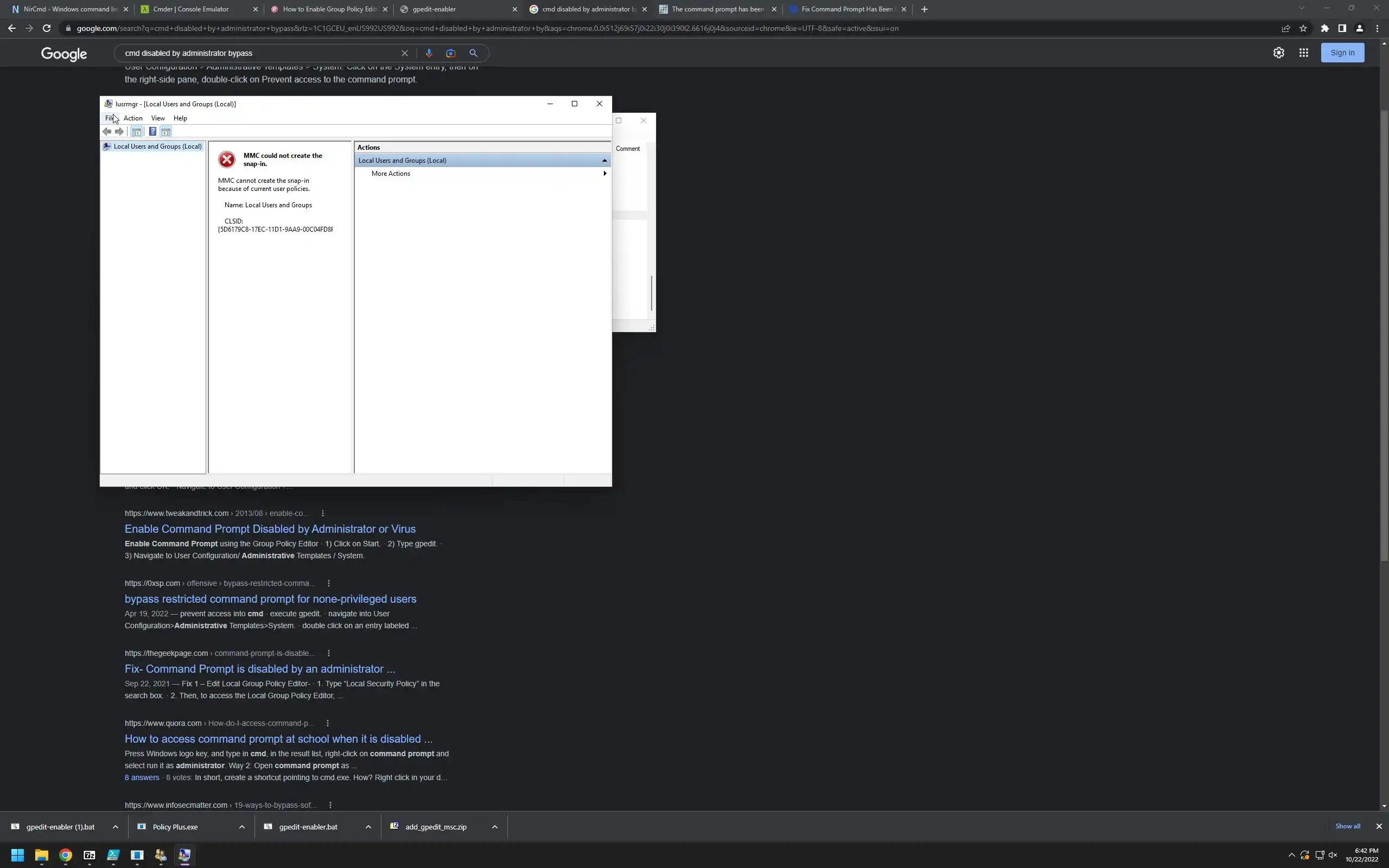Click the Sign in button
The image size is (1389, 868).
(1342, 53)
